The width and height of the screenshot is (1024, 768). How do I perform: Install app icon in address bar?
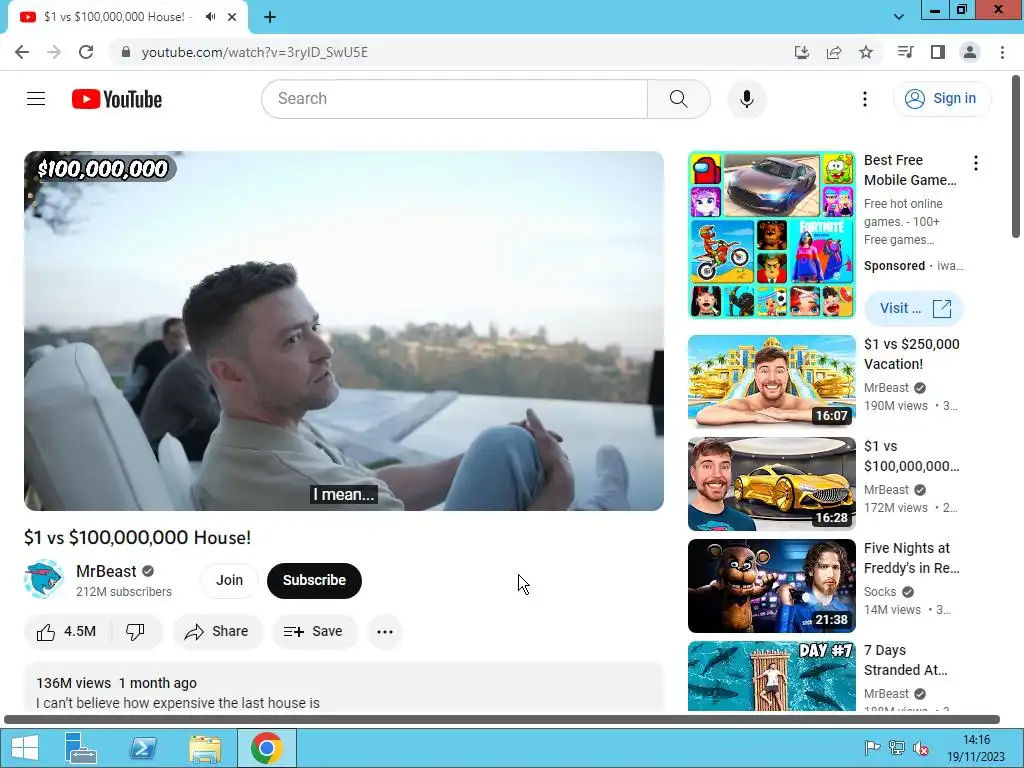(802, 52)
